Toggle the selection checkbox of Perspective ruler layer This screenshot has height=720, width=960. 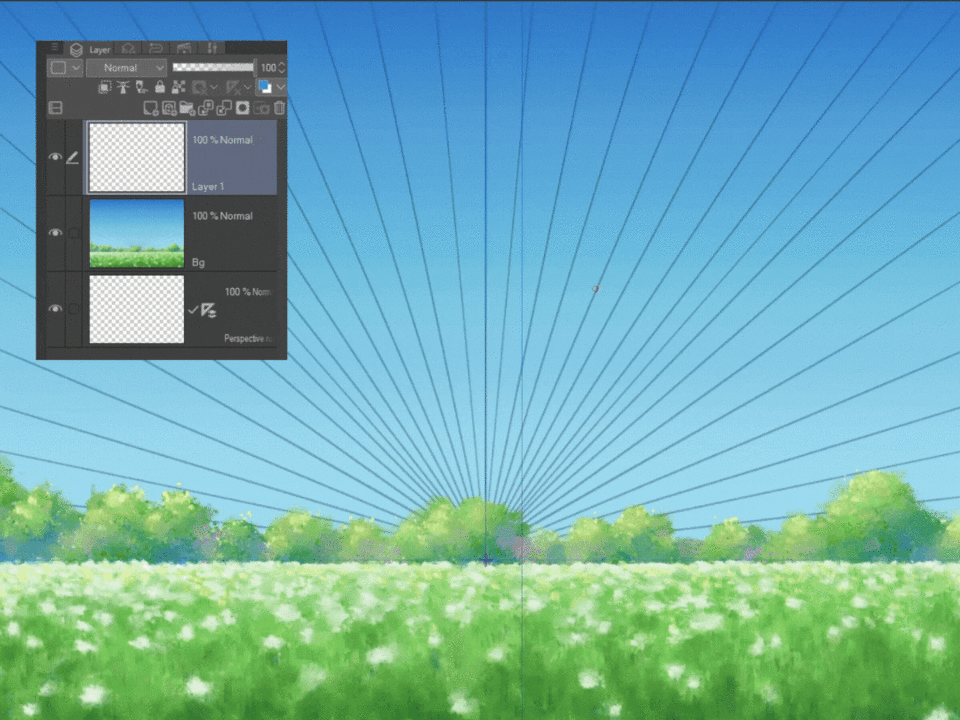coord(73,309)
